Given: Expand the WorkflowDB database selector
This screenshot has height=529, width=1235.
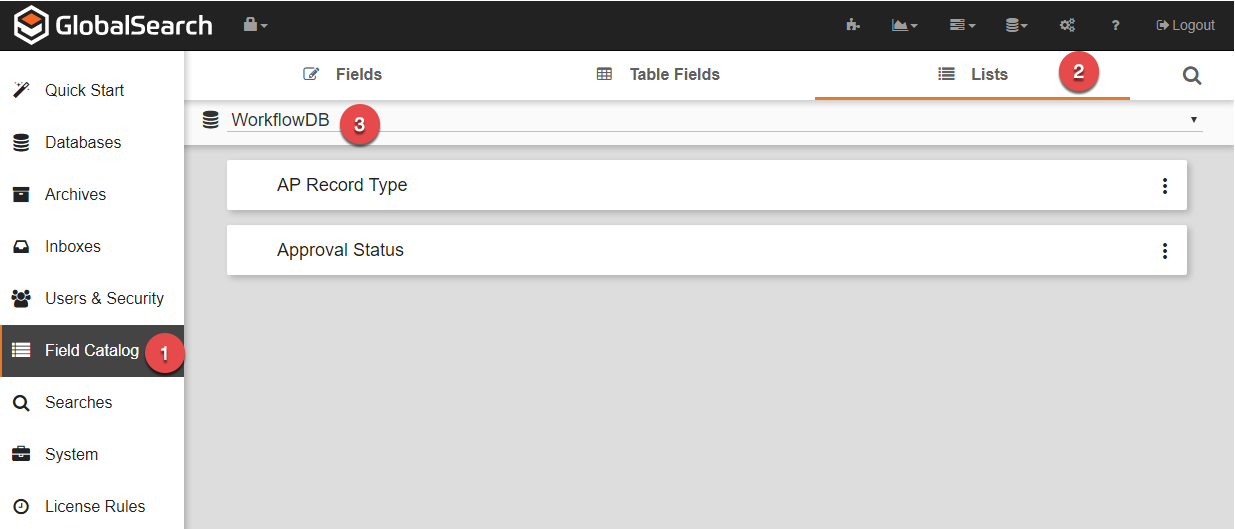Looking at the screenshot, I should pos(1193,120).
